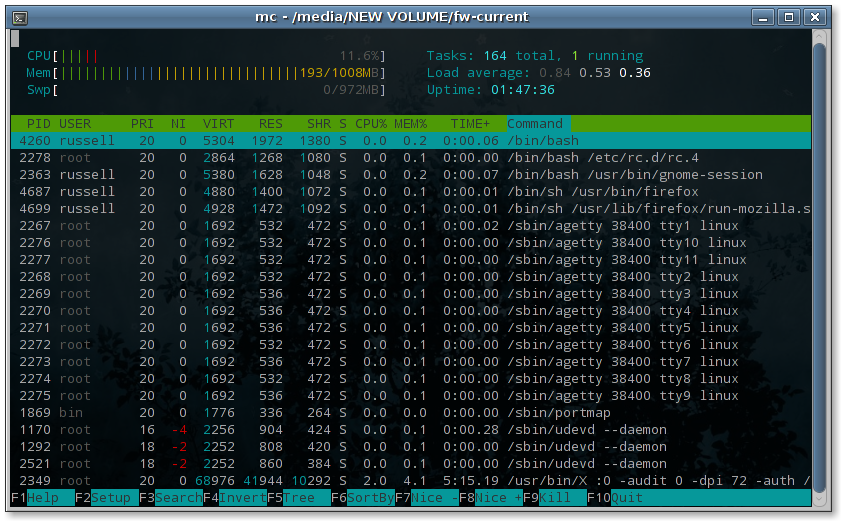This screenshot has width=841, height=521.
Task: Click the window title mc - /media/NEW VOLUME/fw-current
Action: click(392, 17)
